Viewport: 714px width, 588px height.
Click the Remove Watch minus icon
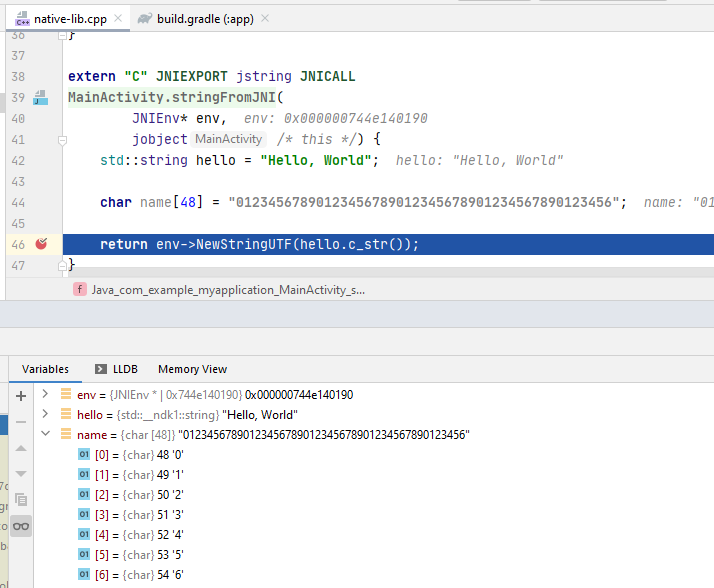pos(21,422)
